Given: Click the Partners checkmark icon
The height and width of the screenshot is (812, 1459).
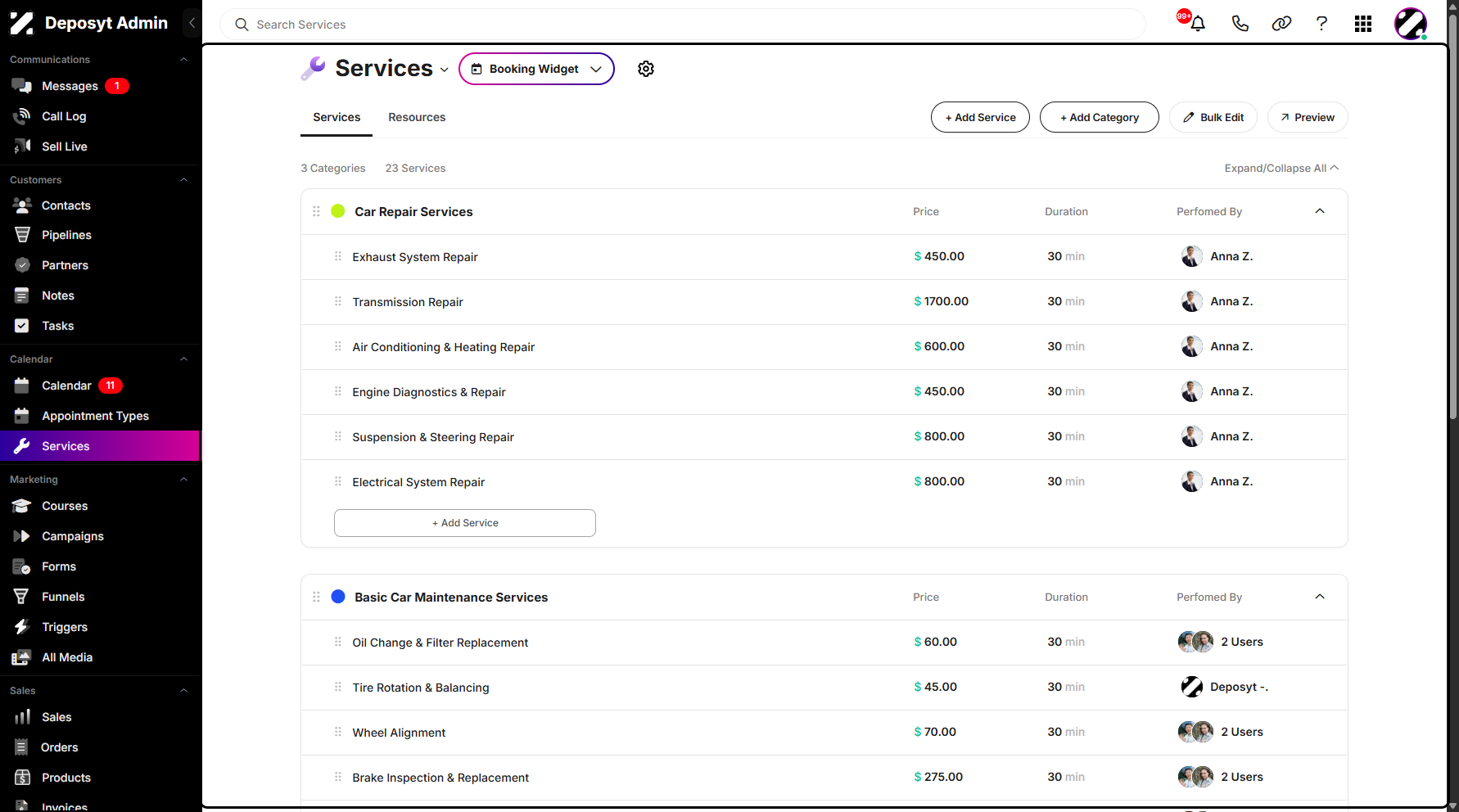Looking at the screenshot, I should (22, 265).
